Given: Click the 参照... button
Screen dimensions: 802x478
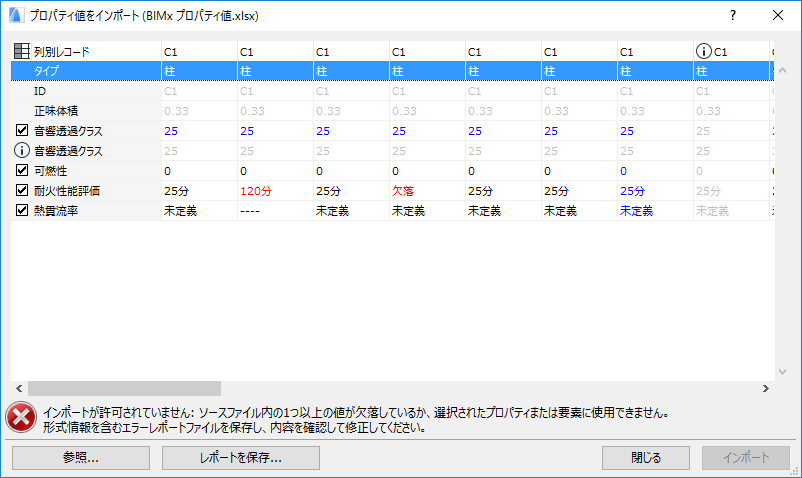Looking at the screenshot, I should pyautogui.click(x=81, y=458).
